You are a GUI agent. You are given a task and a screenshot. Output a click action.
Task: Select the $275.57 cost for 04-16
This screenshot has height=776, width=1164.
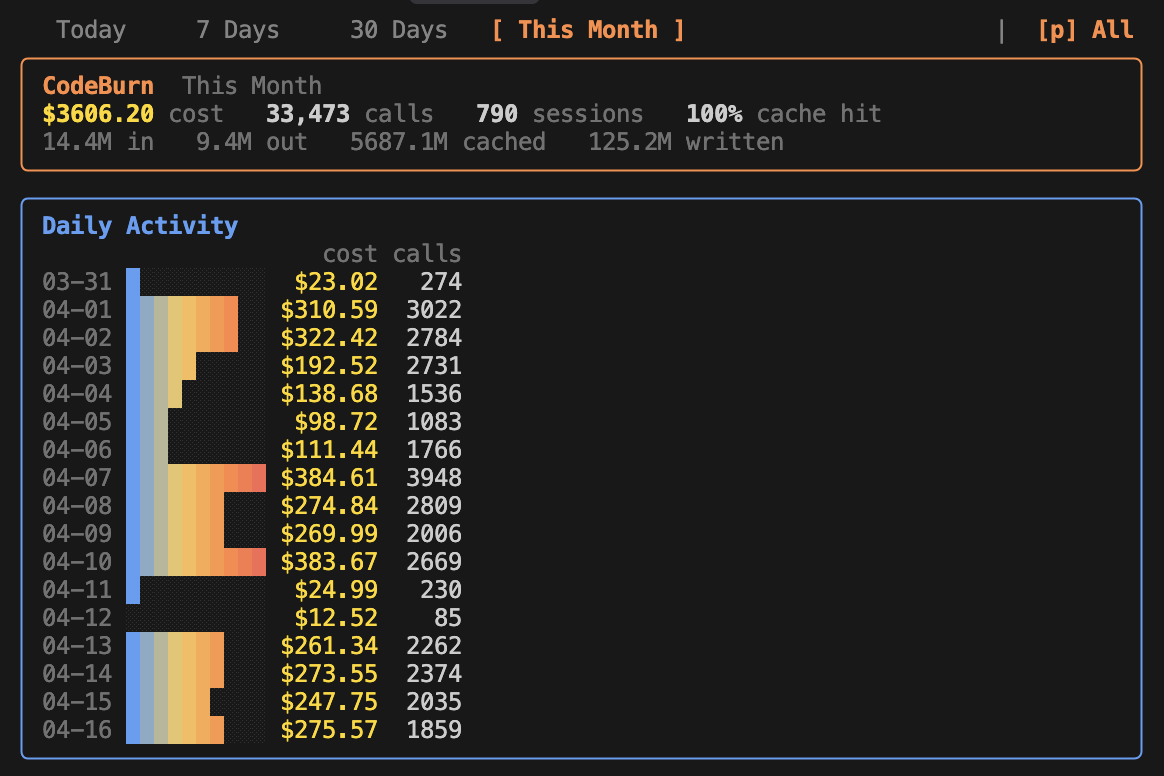tap(329, 730)
